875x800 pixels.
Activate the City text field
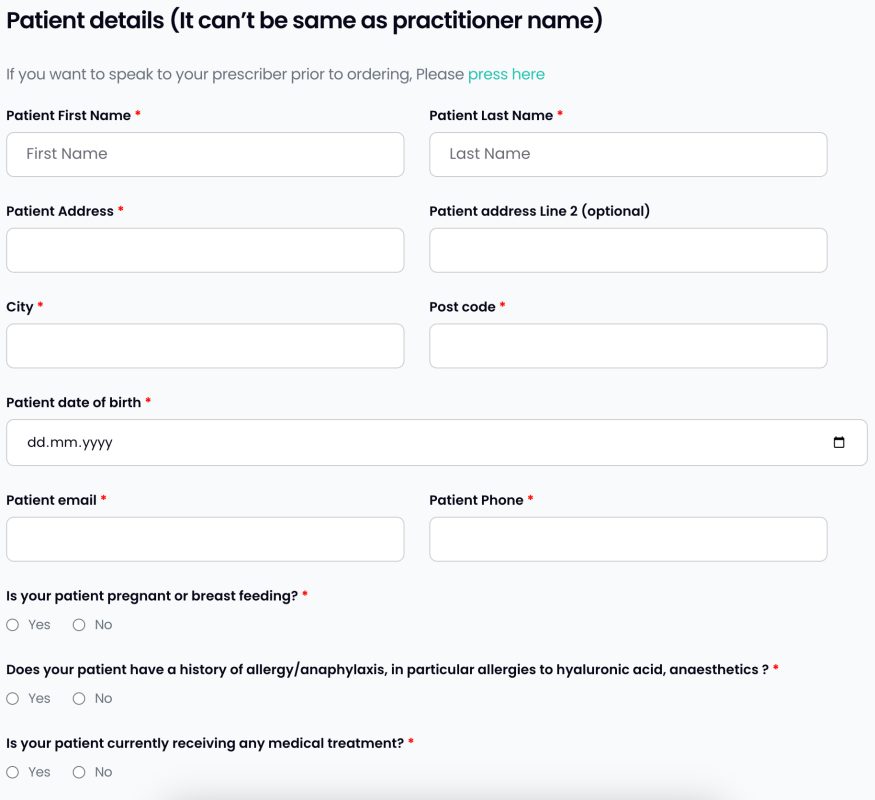point(205,346)
